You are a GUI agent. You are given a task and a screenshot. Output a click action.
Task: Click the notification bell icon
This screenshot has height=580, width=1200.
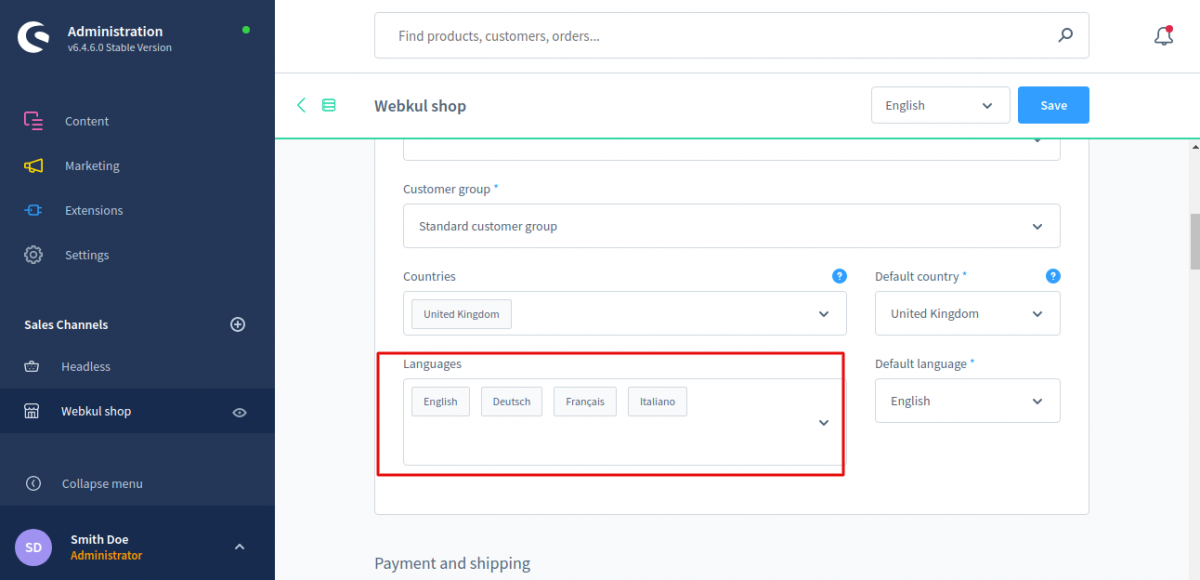pyautogui.click(x=1163, y=36)
